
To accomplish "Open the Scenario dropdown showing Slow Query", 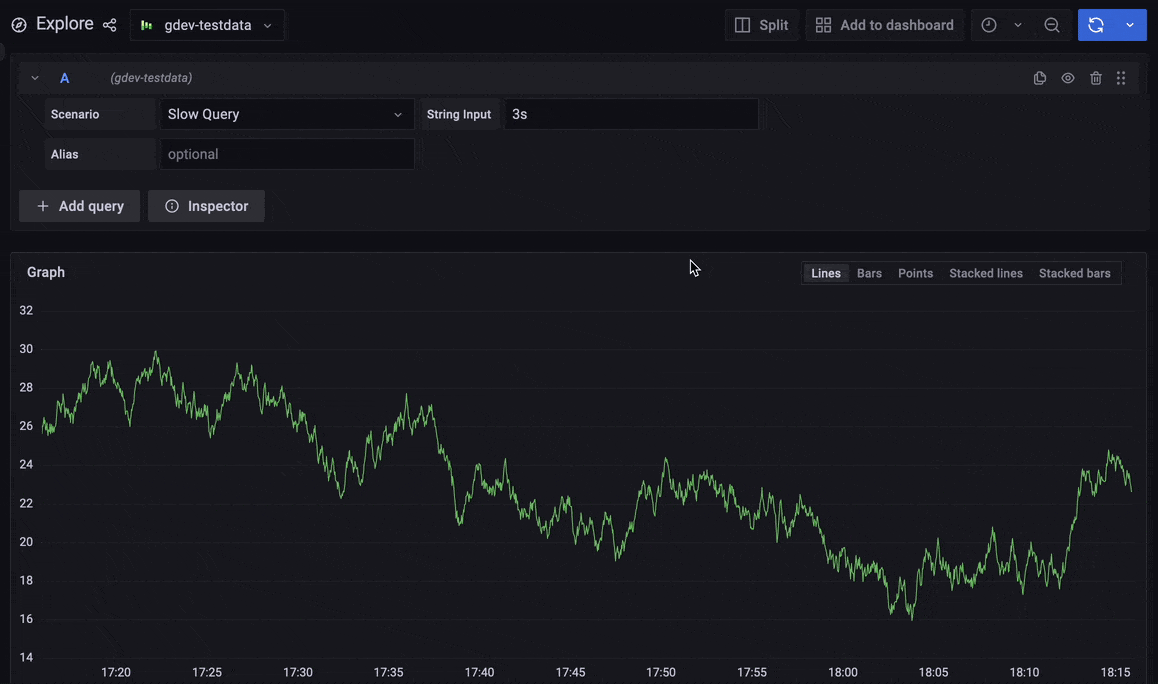I will 286,114.
